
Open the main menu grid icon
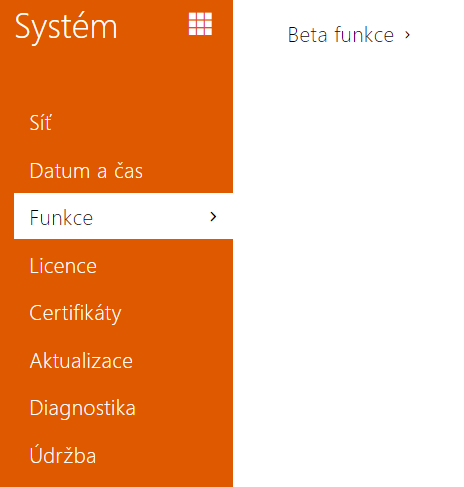tap(200, 24)
